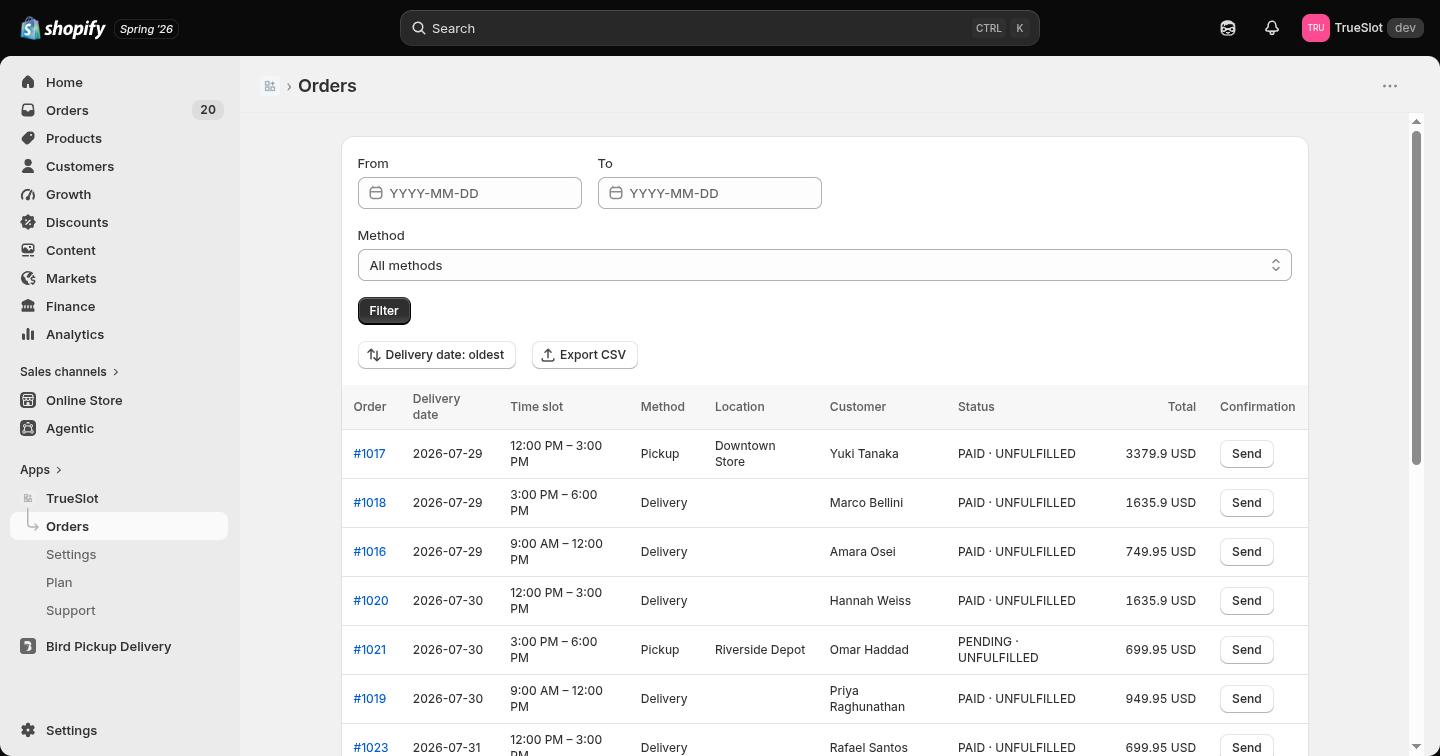Open the three-dot more actions menu
This screenshot has height=756, width=1440.
tap(1390, 86)
